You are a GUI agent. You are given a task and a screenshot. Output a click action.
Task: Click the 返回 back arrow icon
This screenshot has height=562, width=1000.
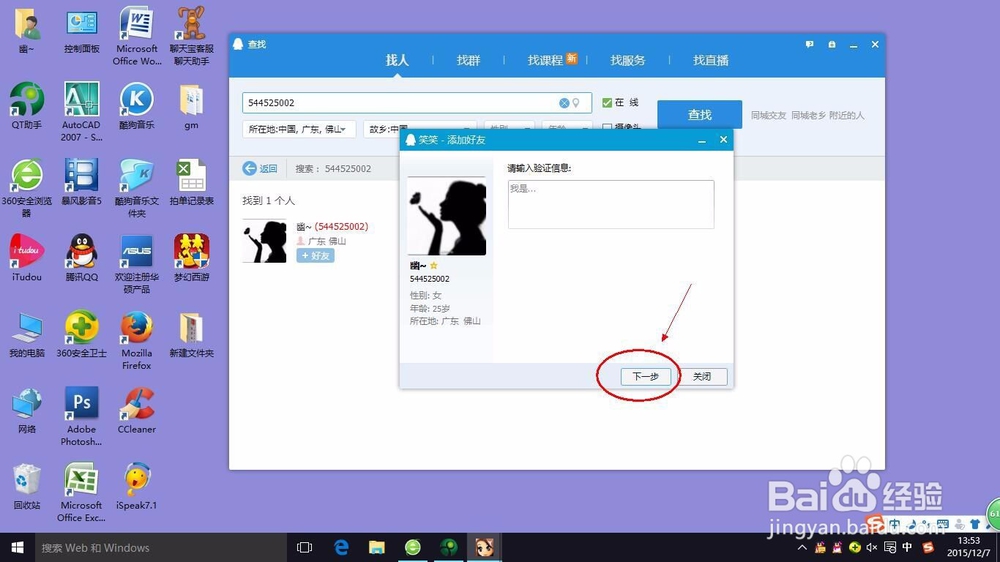[249, 168]
